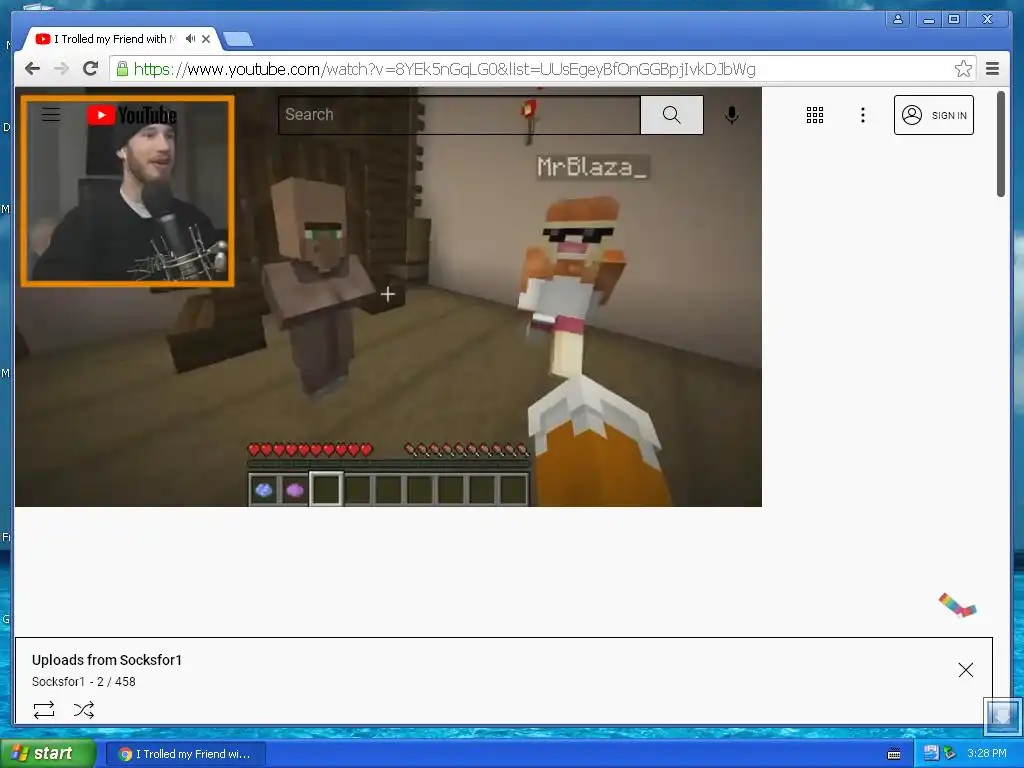
Task: Mute tab via the speaker icon
Action: pyautogui.click(x=190, y=39)
